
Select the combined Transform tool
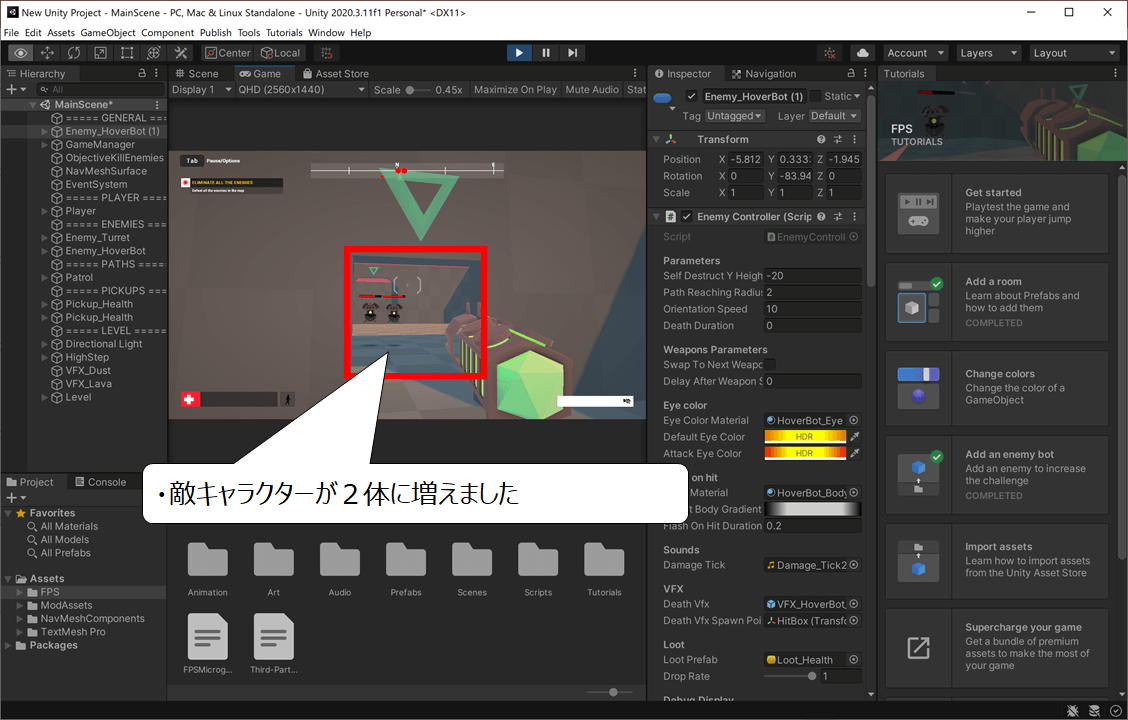(x=153, y=53)
